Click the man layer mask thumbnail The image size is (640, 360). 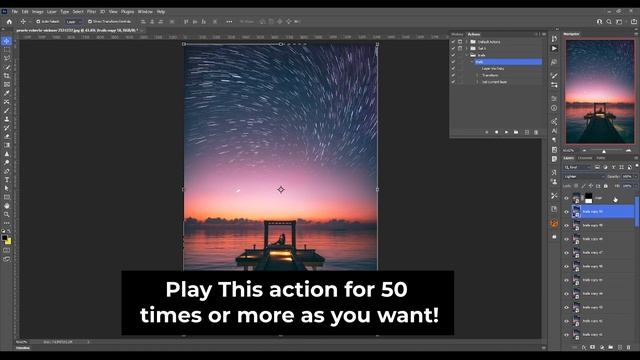click(x=588, y=198)
